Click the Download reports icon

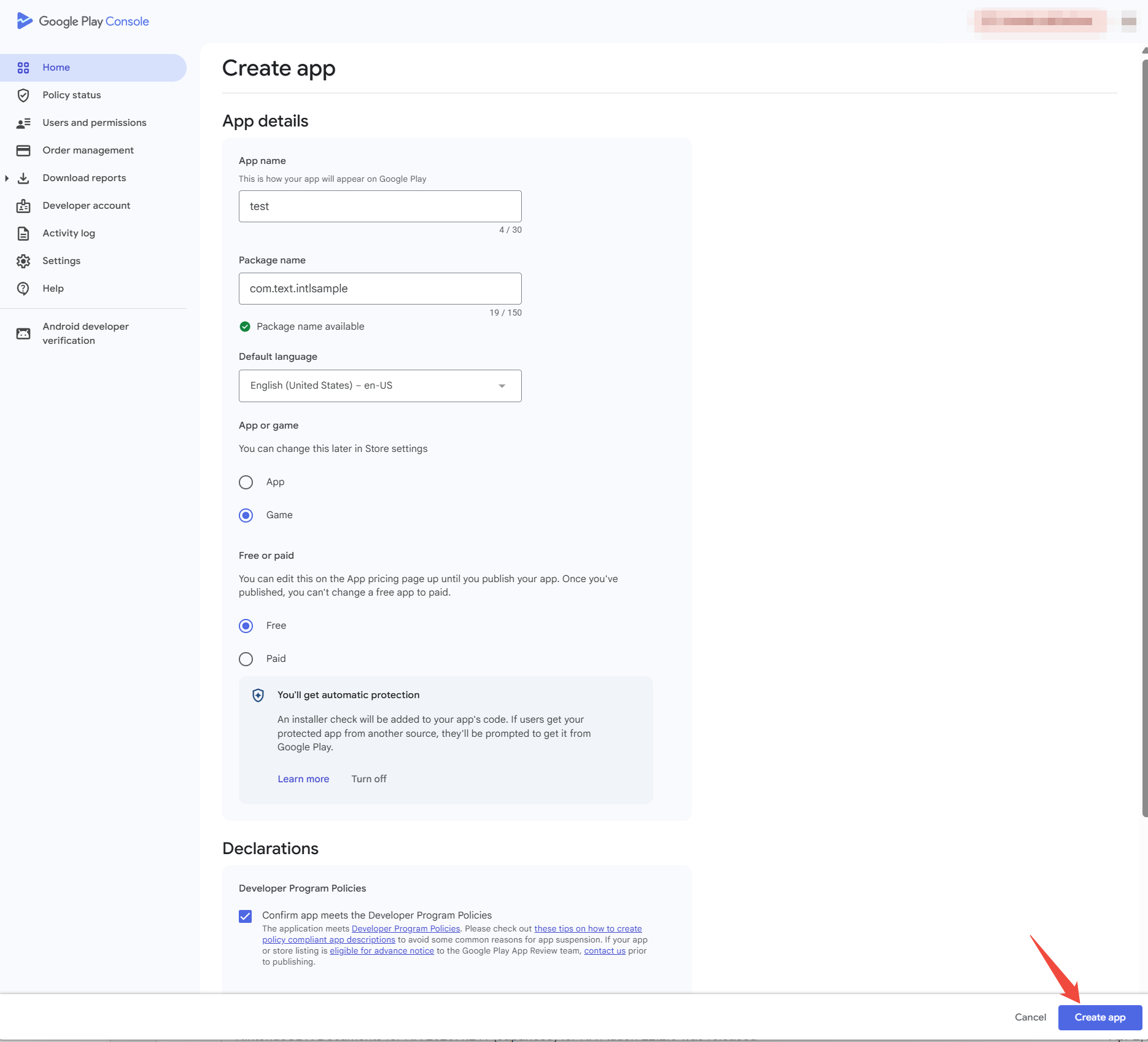(23, 177)
